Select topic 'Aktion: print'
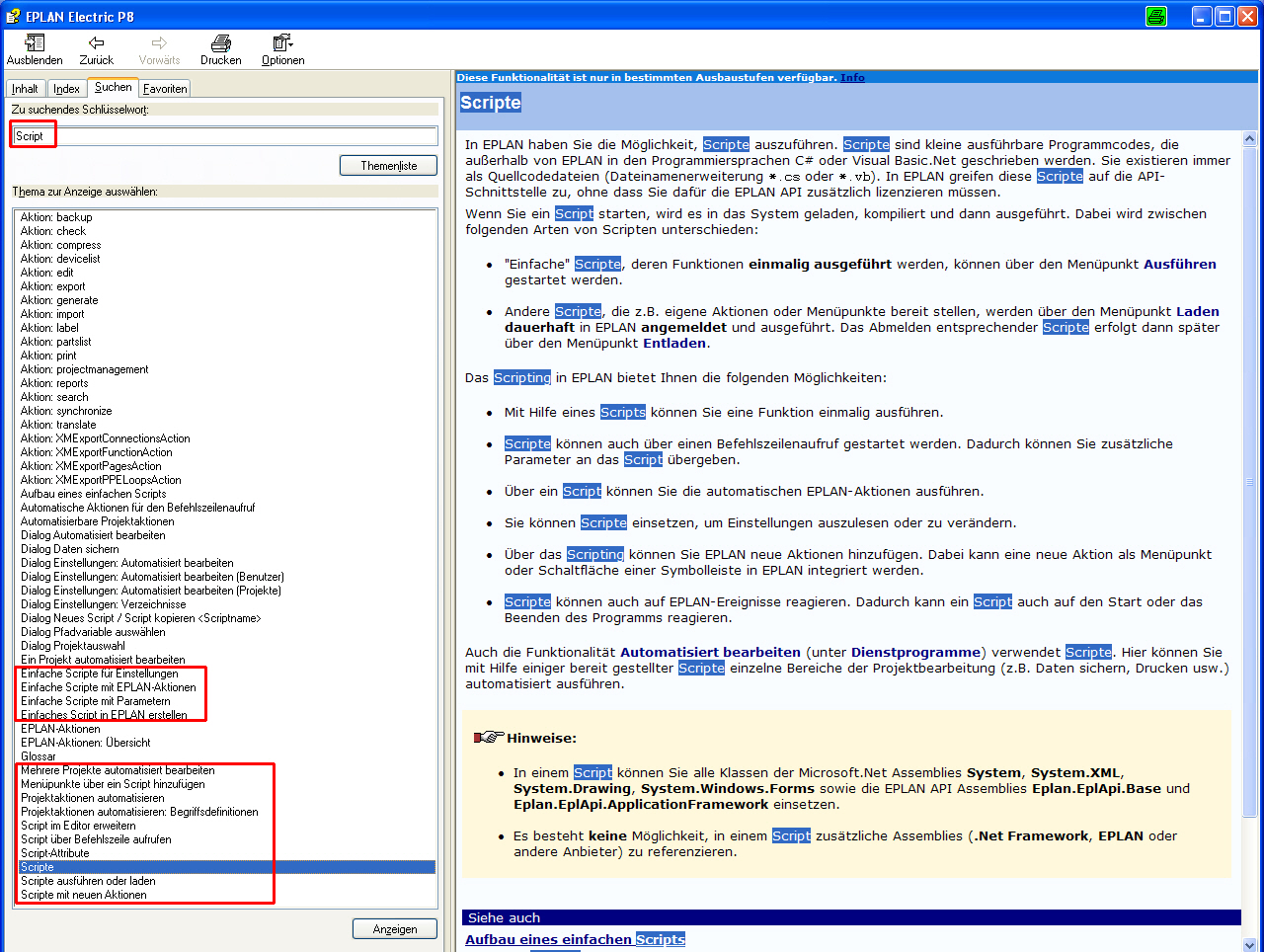Screen dimensions: 1264x952 click(48, 356)
